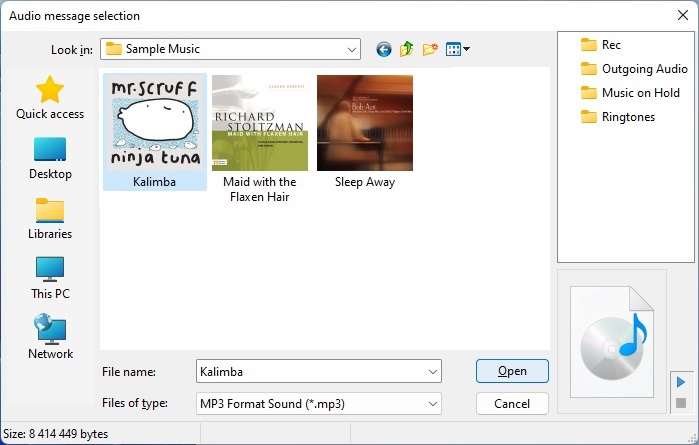The image size is (699, 445).
Task: Click the Size 8 414 449 bytes status text
Action: coord(56,434)
